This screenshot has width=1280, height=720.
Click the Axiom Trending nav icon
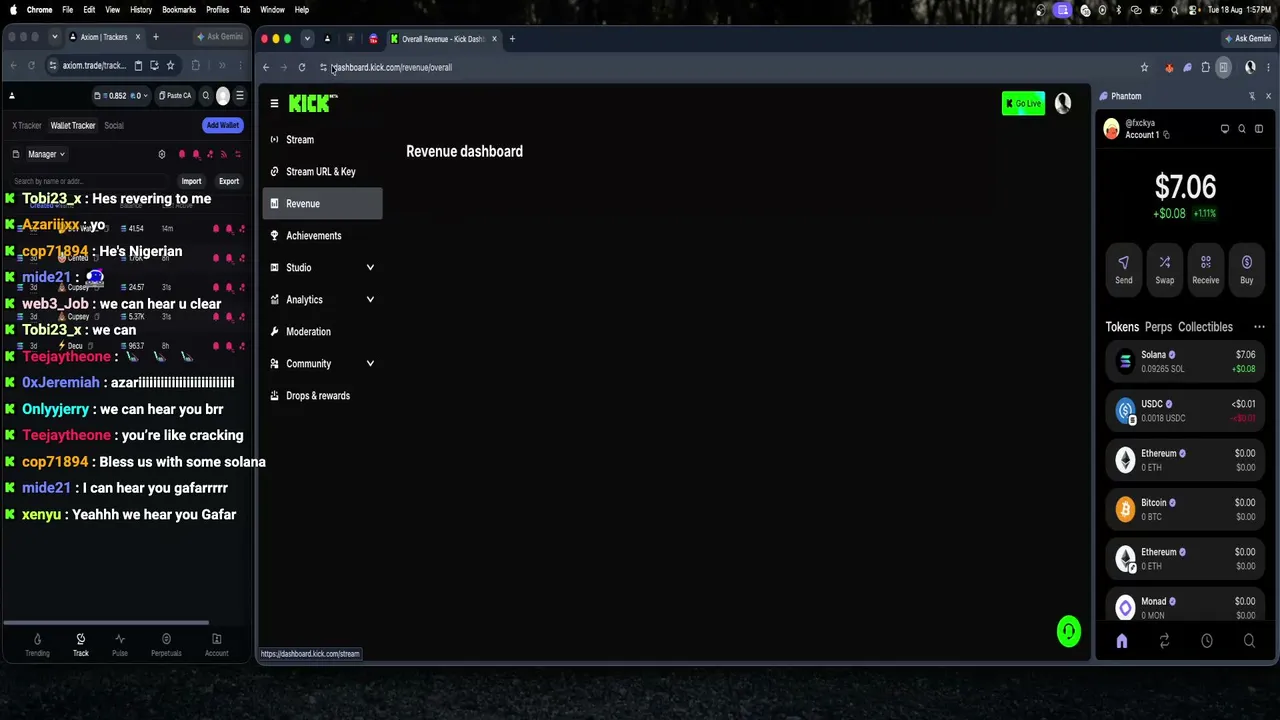37,645
